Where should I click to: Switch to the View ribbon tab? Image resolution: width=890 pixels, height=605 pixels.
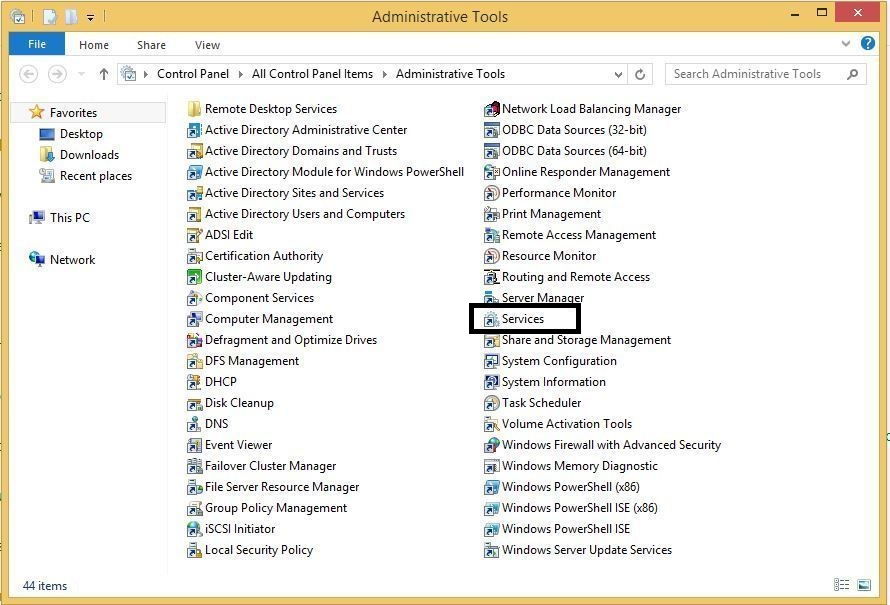[207, 45]
